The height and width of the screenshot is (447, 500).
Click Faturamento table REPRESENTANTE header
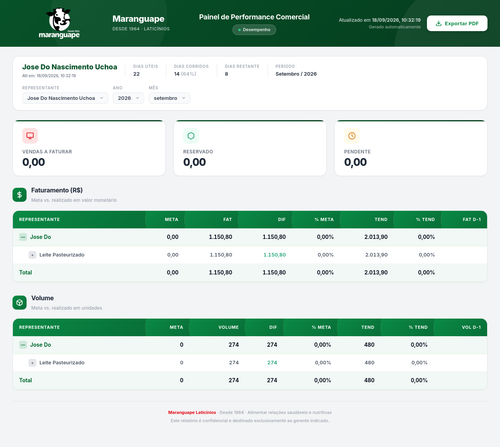click(39, 219)
